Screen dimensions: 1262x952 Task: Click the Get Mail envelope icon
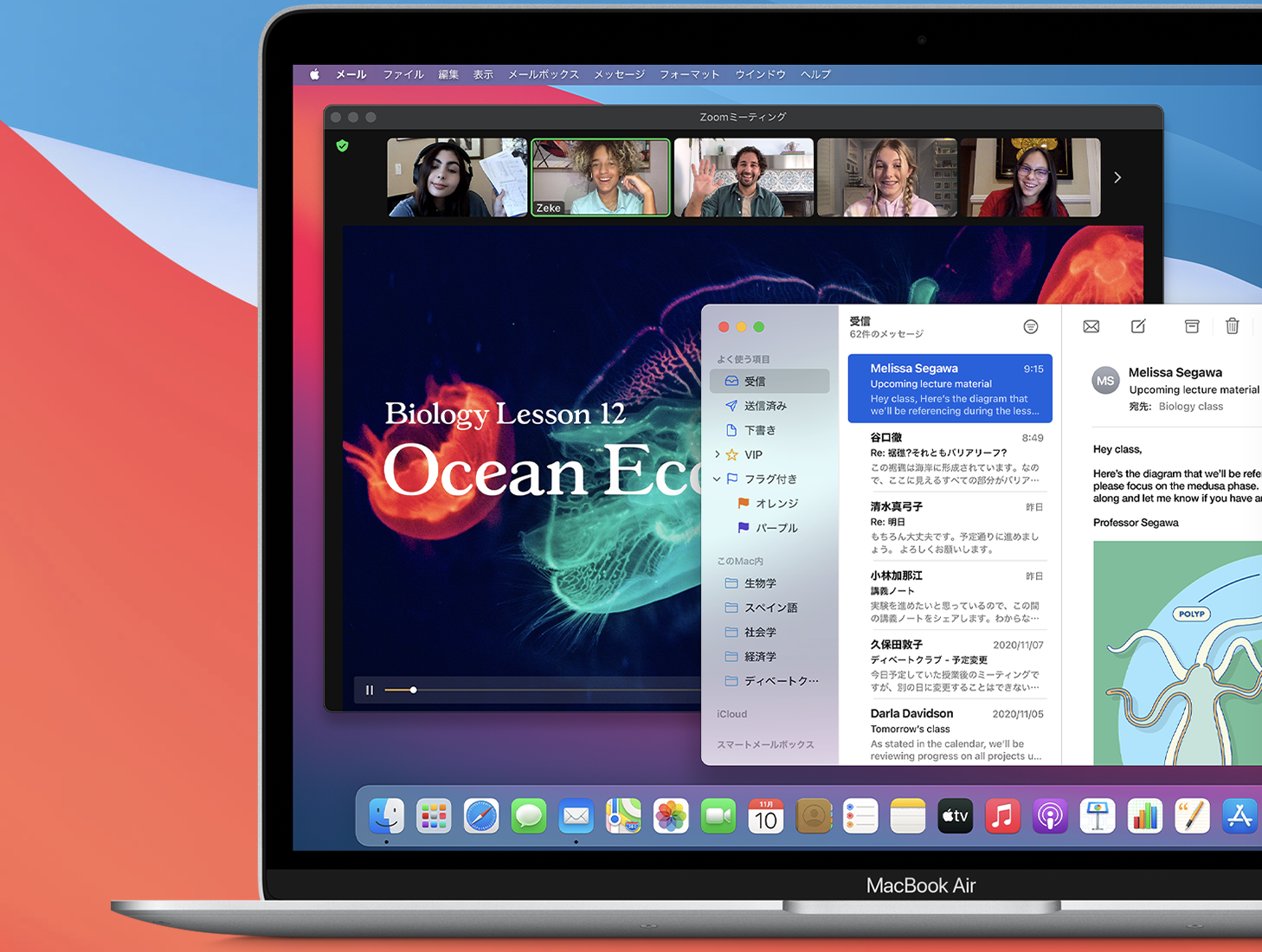(x=1091, y=326)
